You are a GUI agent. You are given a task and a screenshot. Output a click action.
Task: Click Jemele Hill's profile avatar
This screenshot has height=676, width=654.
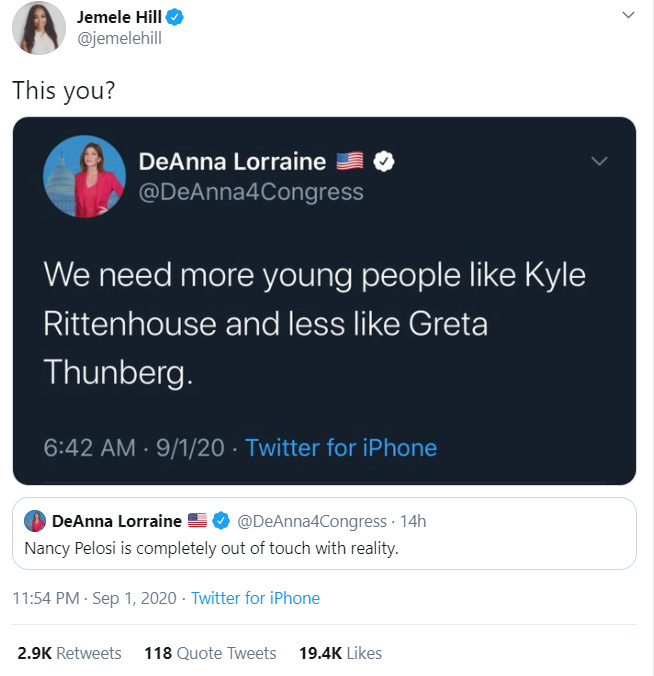point(38,28)
